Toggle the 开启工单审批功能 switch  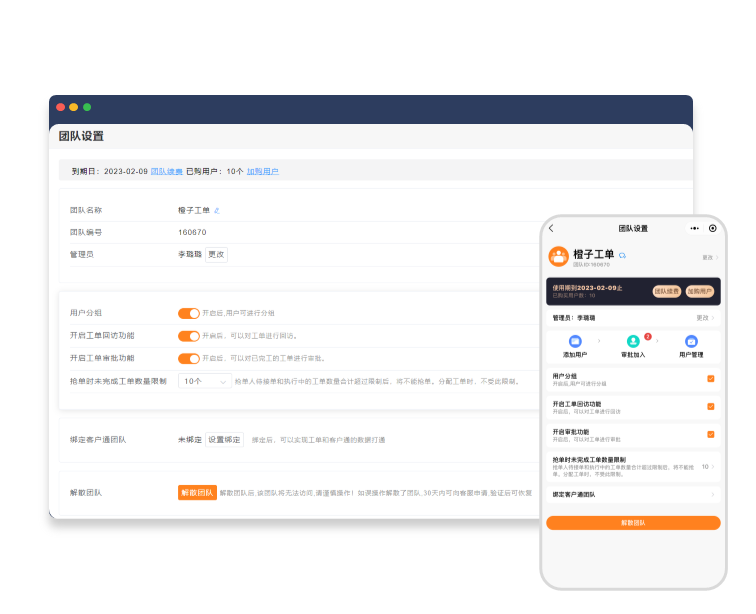click(189, 358)
